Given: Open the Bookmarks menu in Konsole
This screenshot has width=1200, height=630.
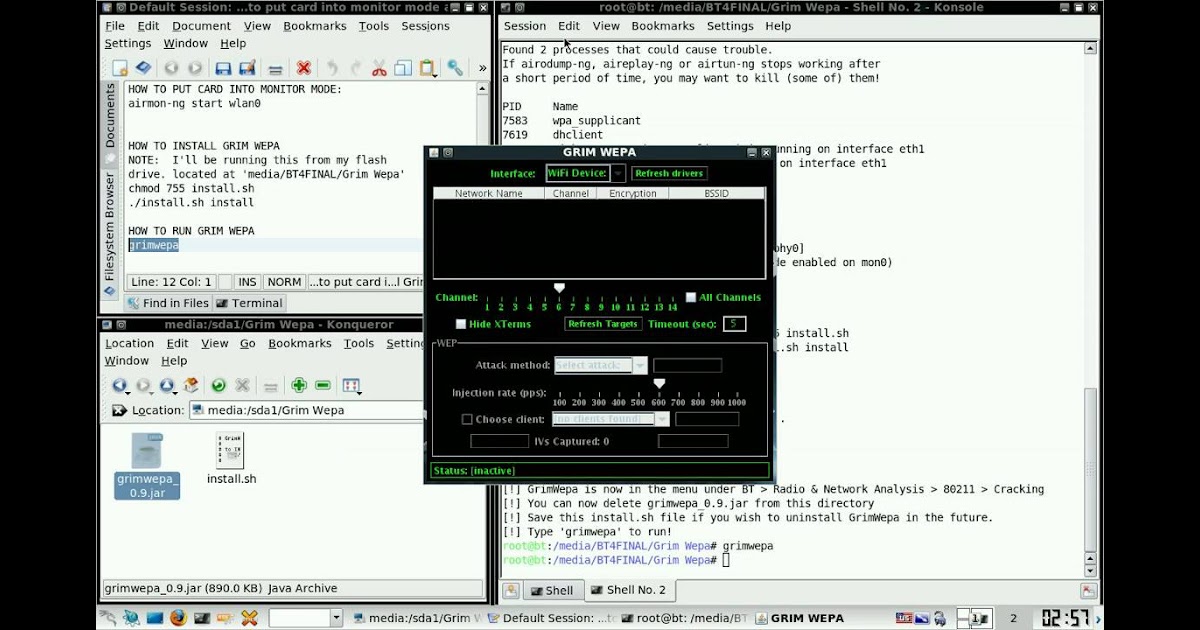Looking at the screenshot, I should click(663, 26).
